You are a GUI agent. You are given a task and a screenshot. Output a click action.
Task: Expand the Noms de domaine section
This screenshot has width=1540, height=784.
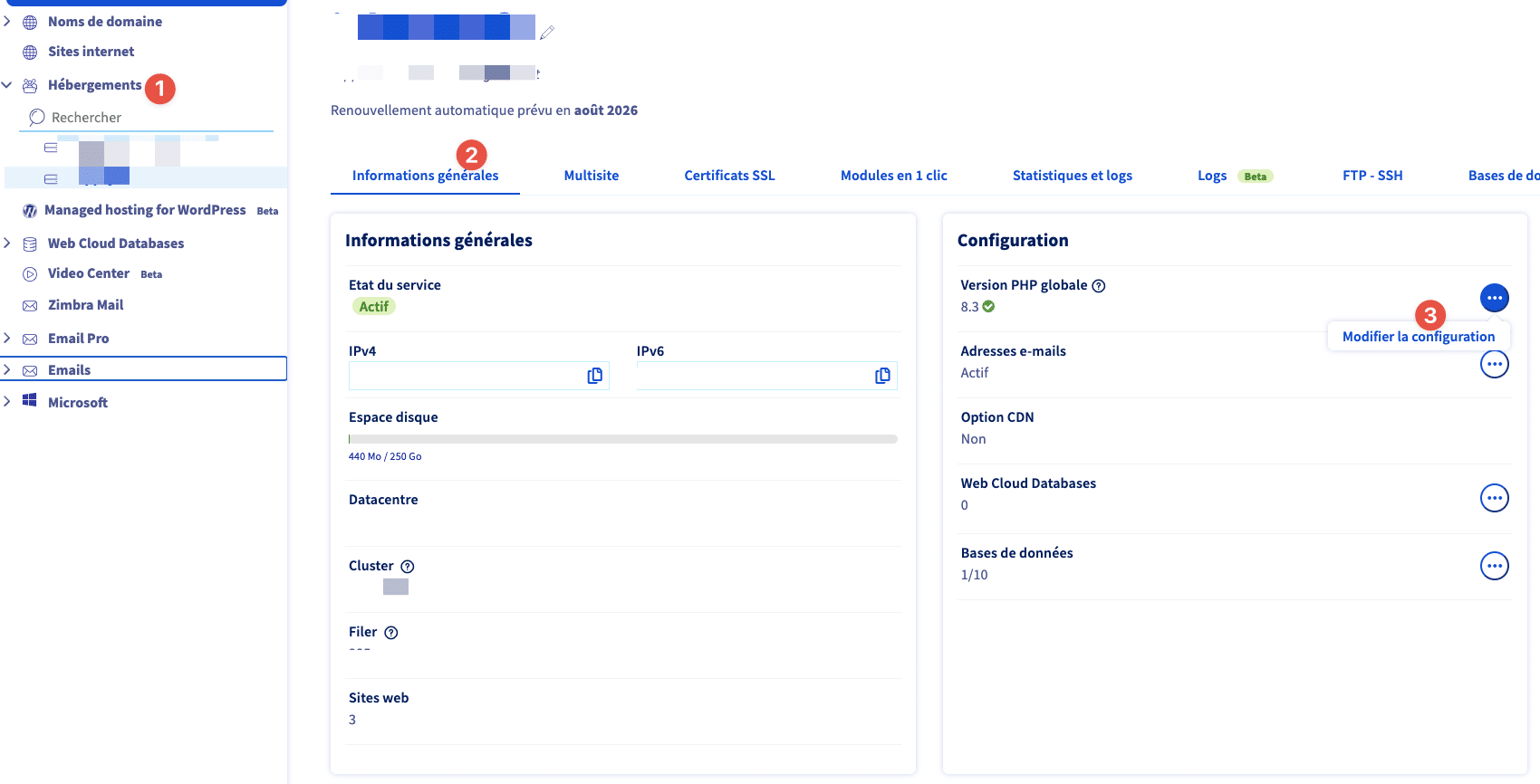click(x=7, y=21)
